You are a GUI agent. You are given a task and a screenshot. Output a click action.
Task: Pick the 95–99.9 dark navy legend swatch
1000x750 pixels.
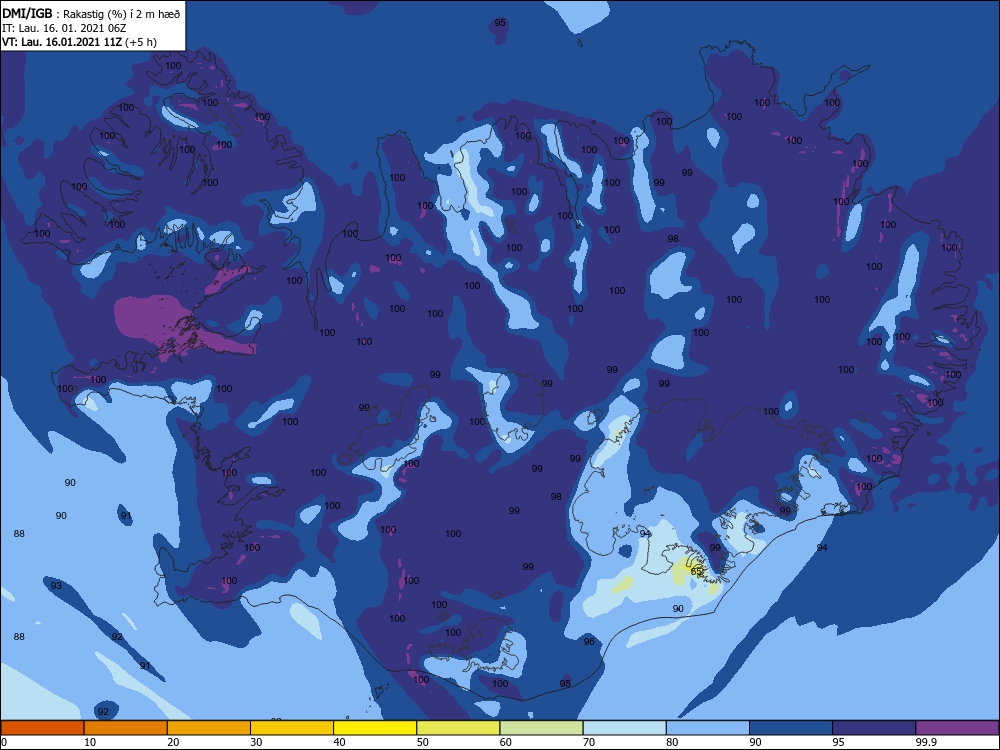tap(874, 728)
